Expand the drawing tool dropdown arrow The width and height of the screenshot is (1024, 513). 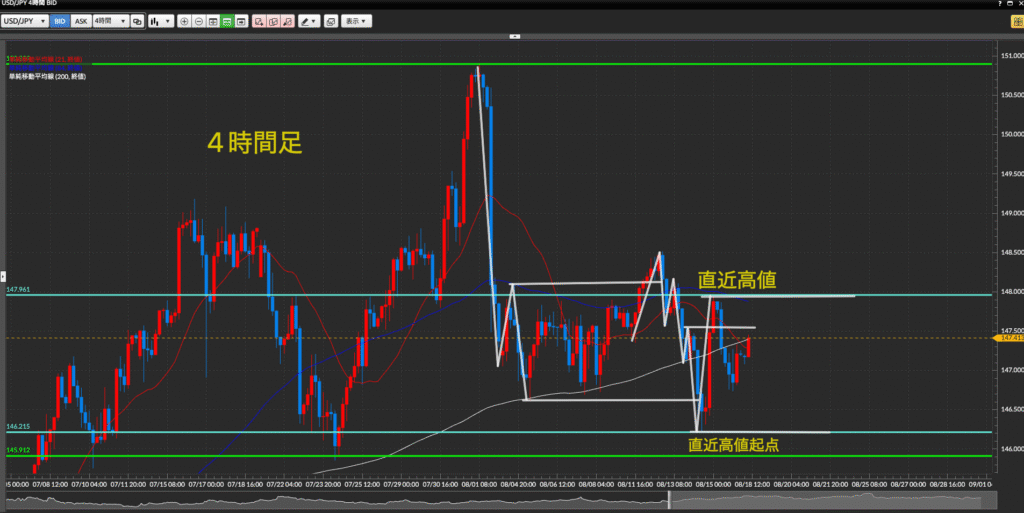coord(315,22)
